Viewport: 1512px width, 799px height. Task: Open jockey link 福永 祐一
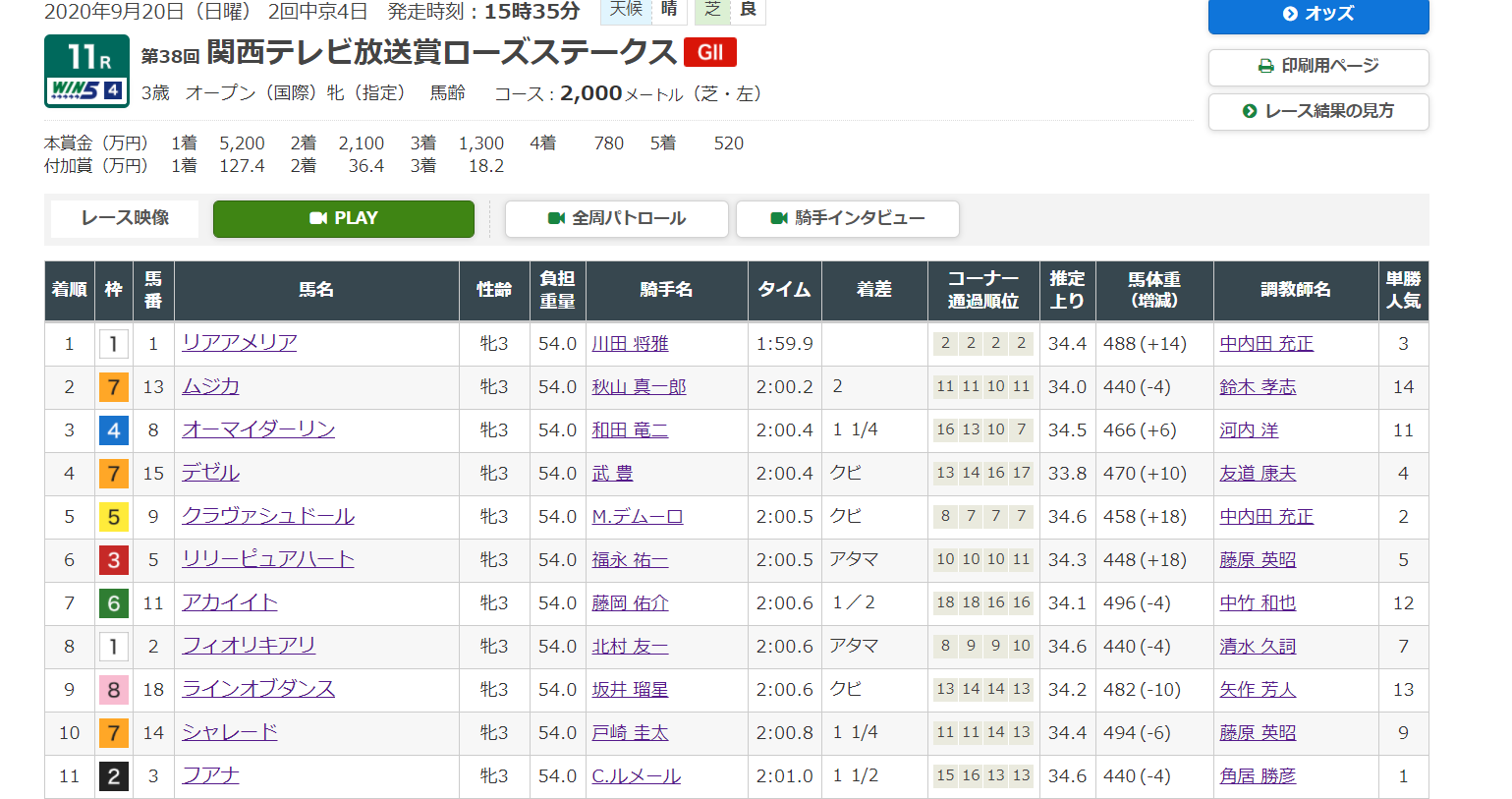pos(630,560)
